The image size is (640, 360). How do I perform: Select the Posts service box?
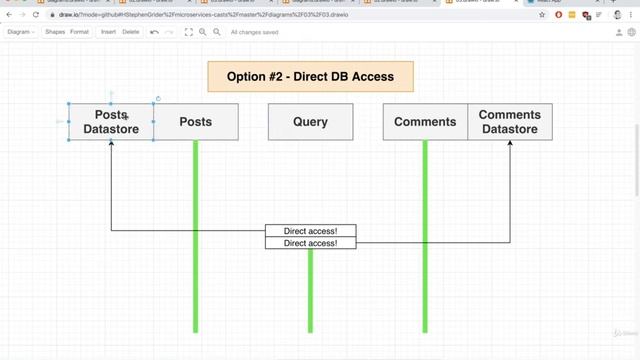coord(196,122)
